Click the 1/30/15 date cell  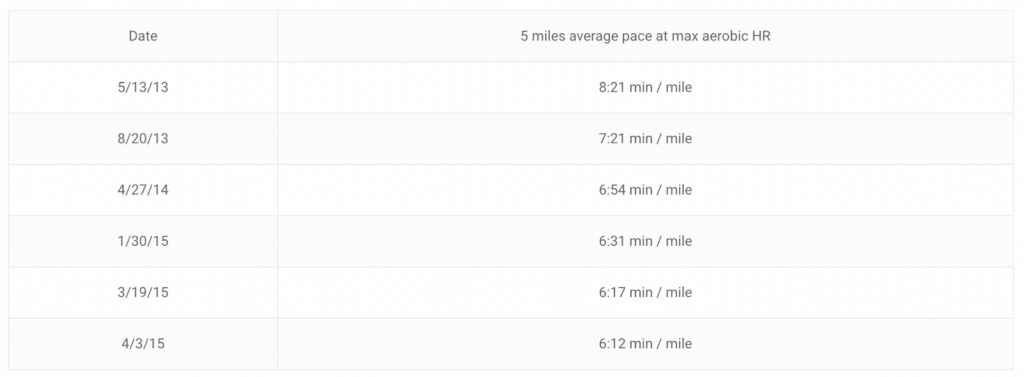[x=143, y=241]
